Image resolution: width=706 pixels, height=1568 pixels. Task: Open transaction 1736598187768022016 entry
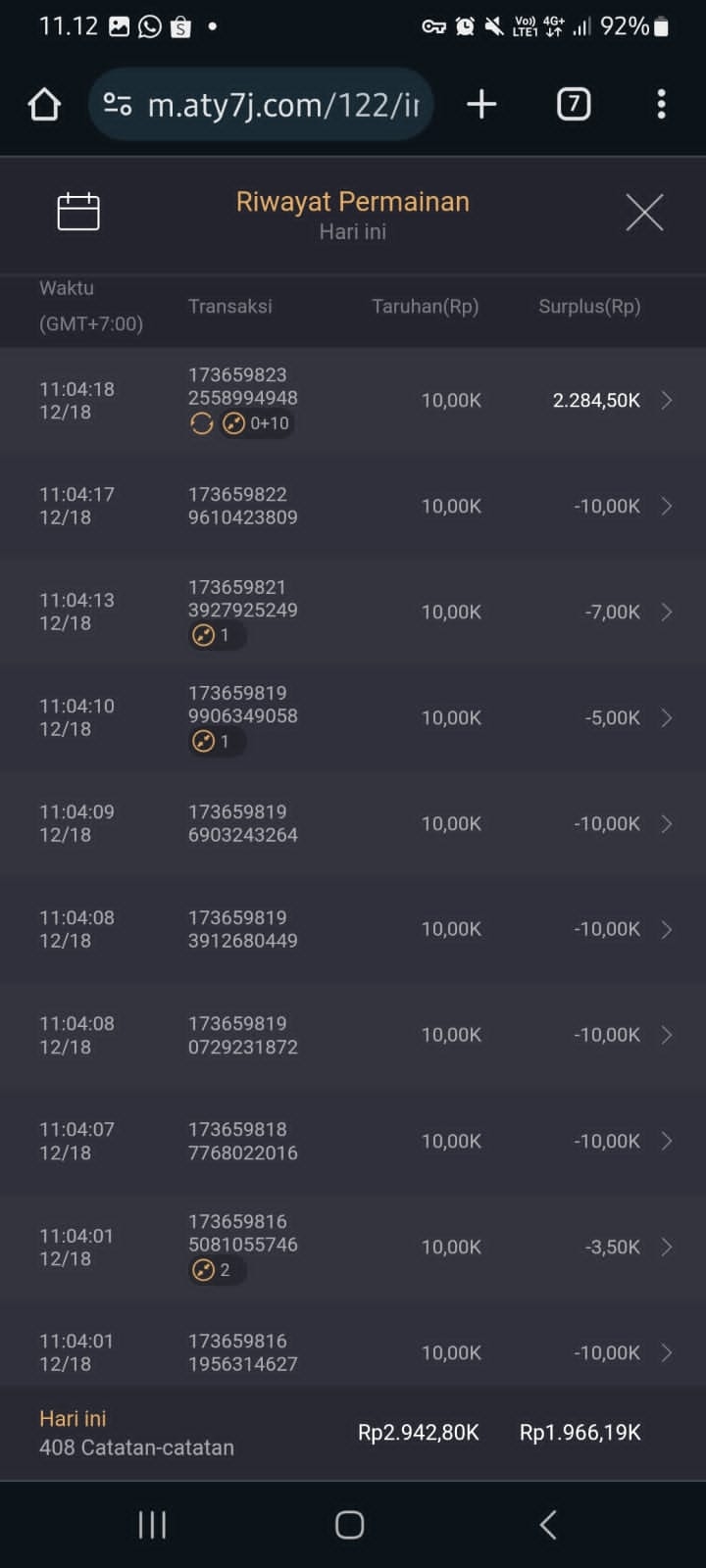coord(243,1141)
